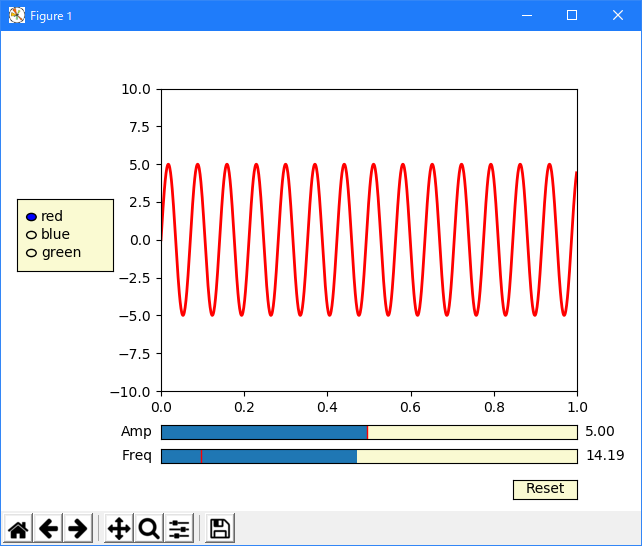Choose the blue line color option
This screenshot has height=546, width=642.
31,235
